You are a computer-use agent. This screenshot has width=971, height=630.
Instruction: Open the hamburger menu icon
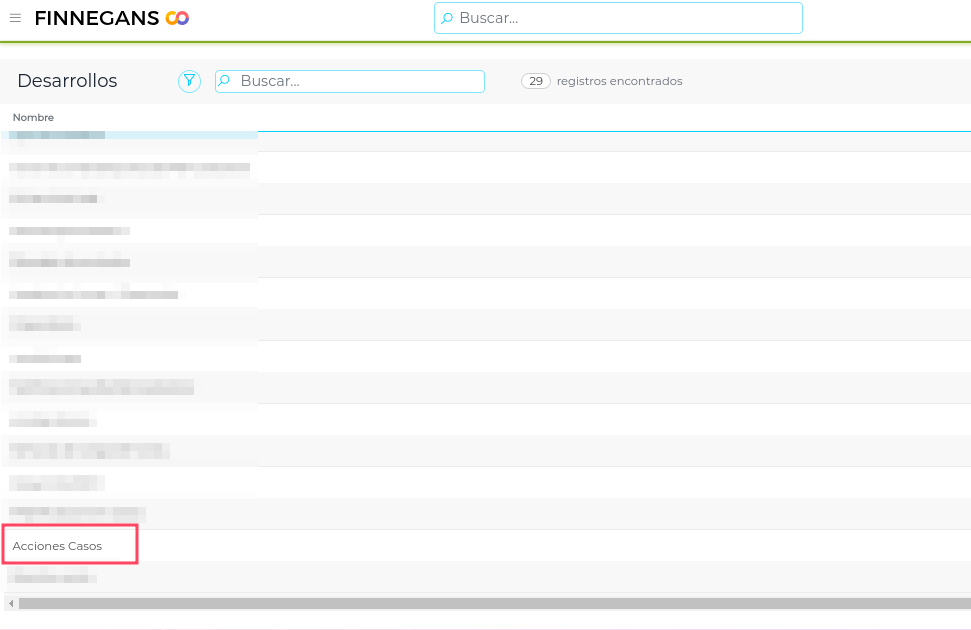click(x=15, y=18)
